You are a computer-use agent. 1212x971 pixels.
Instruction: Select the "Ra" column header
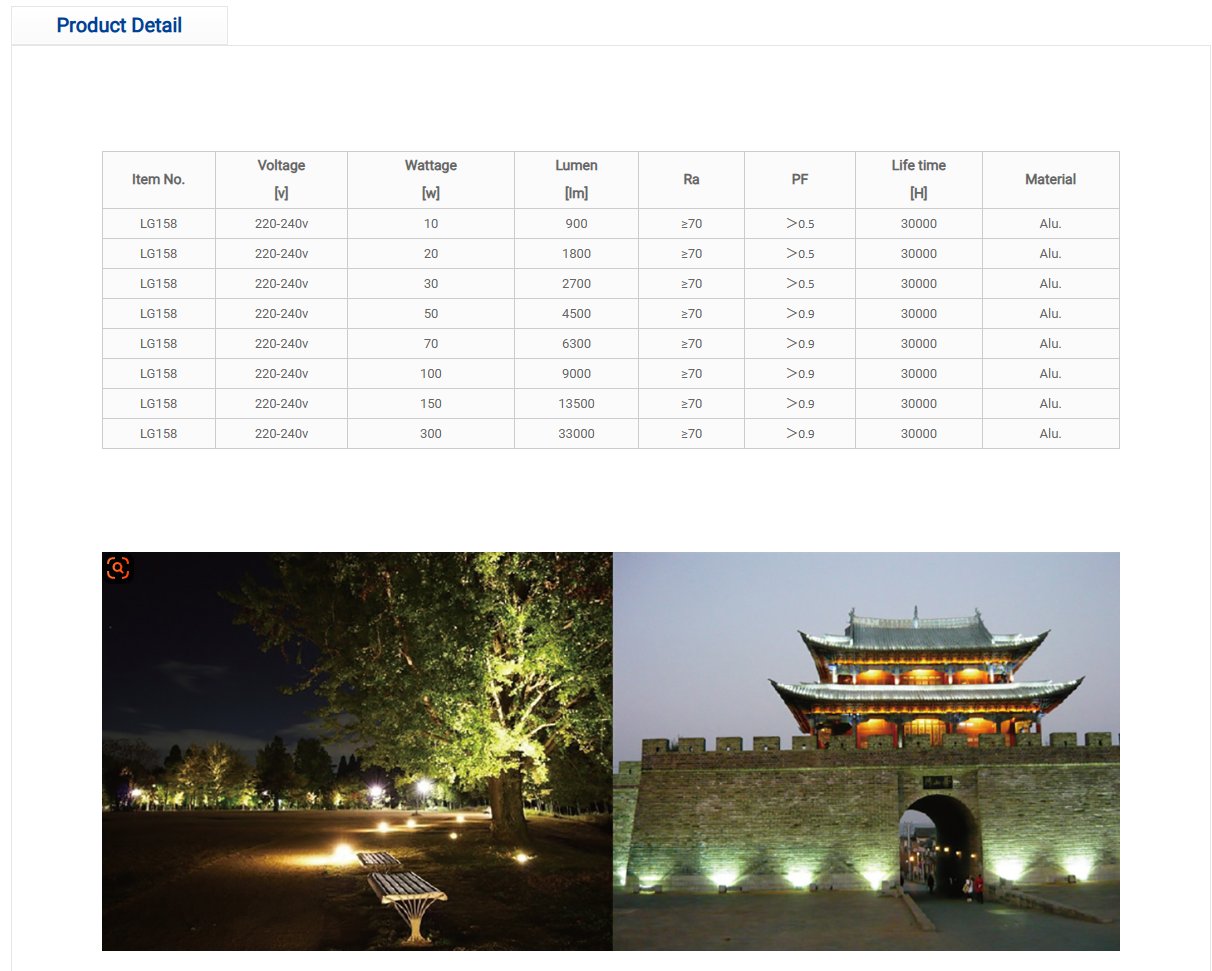click(691, 180)
